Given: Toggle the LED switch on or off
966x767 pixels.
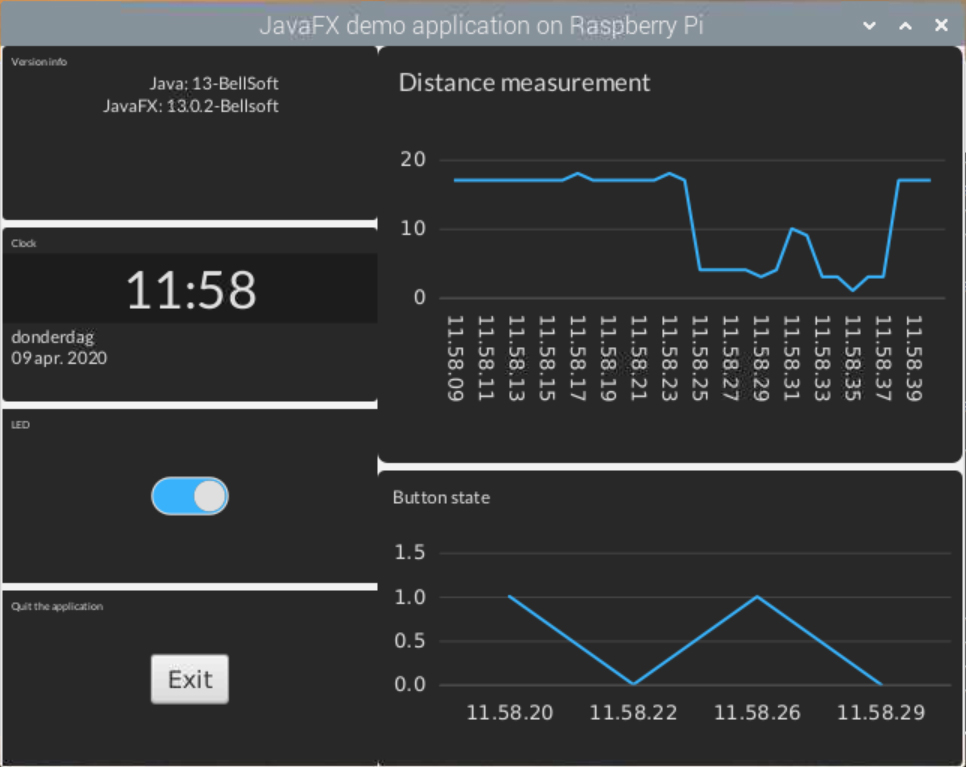Looking at the screenshot, I should click(x=189, y=495).
